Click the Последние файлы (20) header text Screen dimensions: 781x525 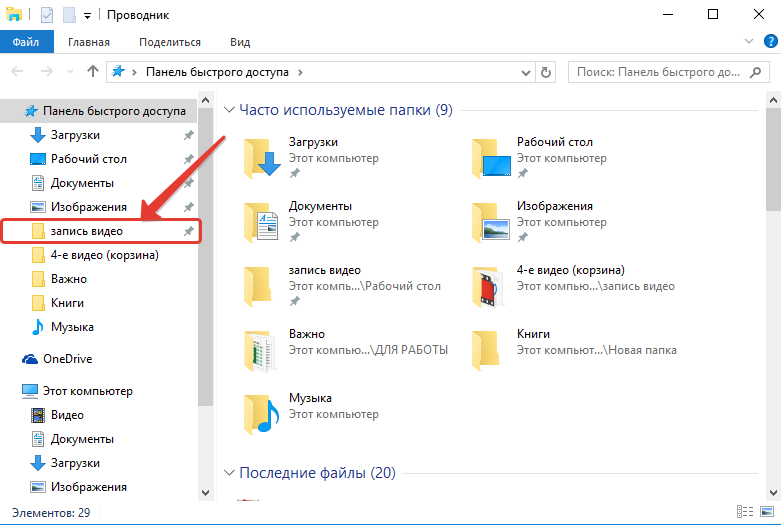tap(317, 472)
